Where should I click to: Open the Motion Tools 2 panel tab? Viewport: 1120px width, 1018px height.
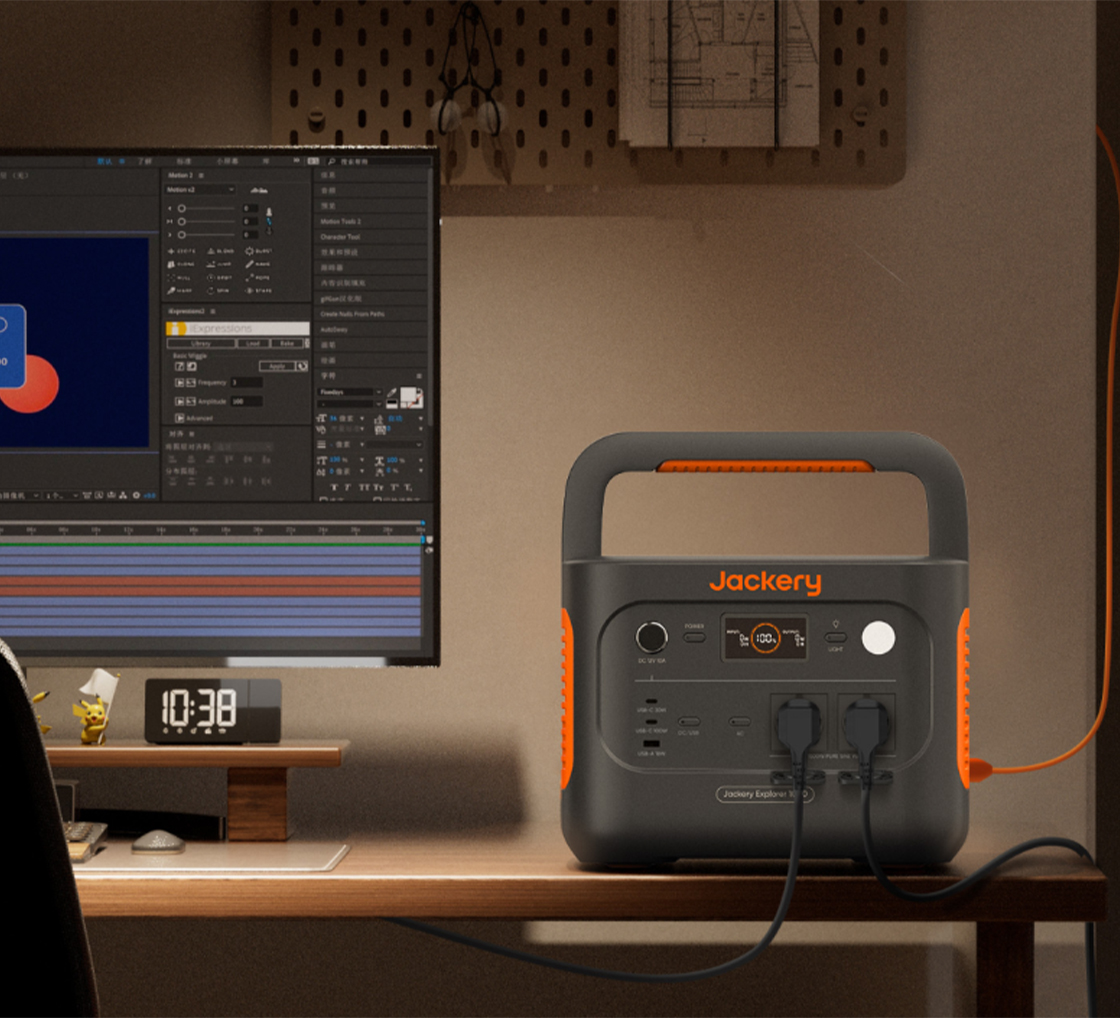(x=341, y=221)
